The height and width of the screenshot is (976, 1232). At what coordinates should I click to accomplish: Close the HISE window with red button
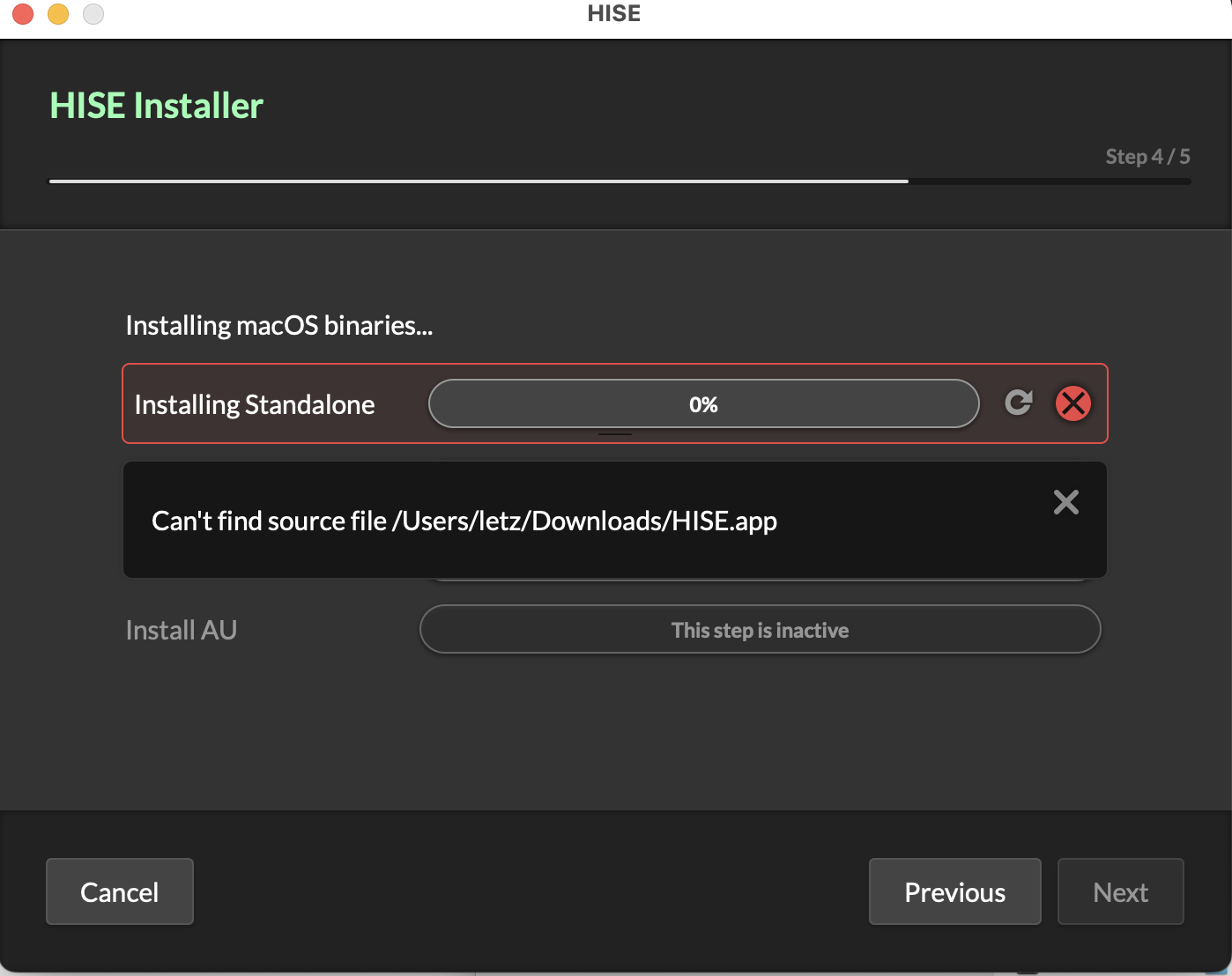point(23,14)
